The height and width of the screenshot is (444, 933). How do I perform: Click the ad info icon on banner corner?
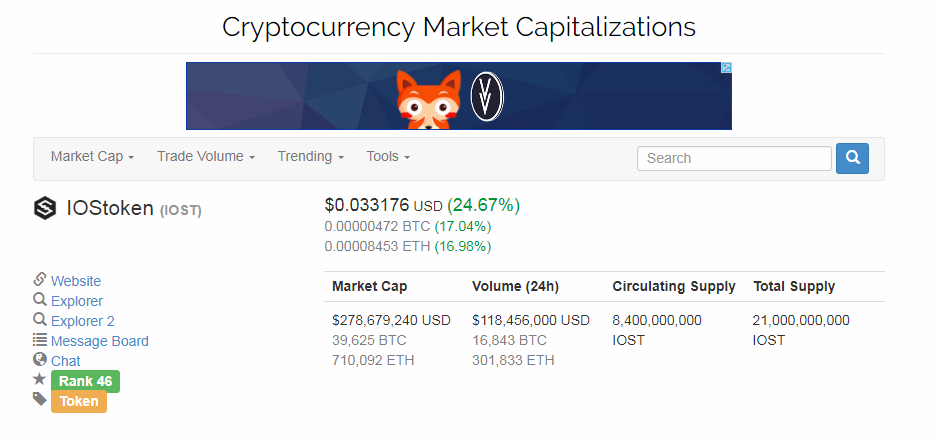(x=727, y=68)
